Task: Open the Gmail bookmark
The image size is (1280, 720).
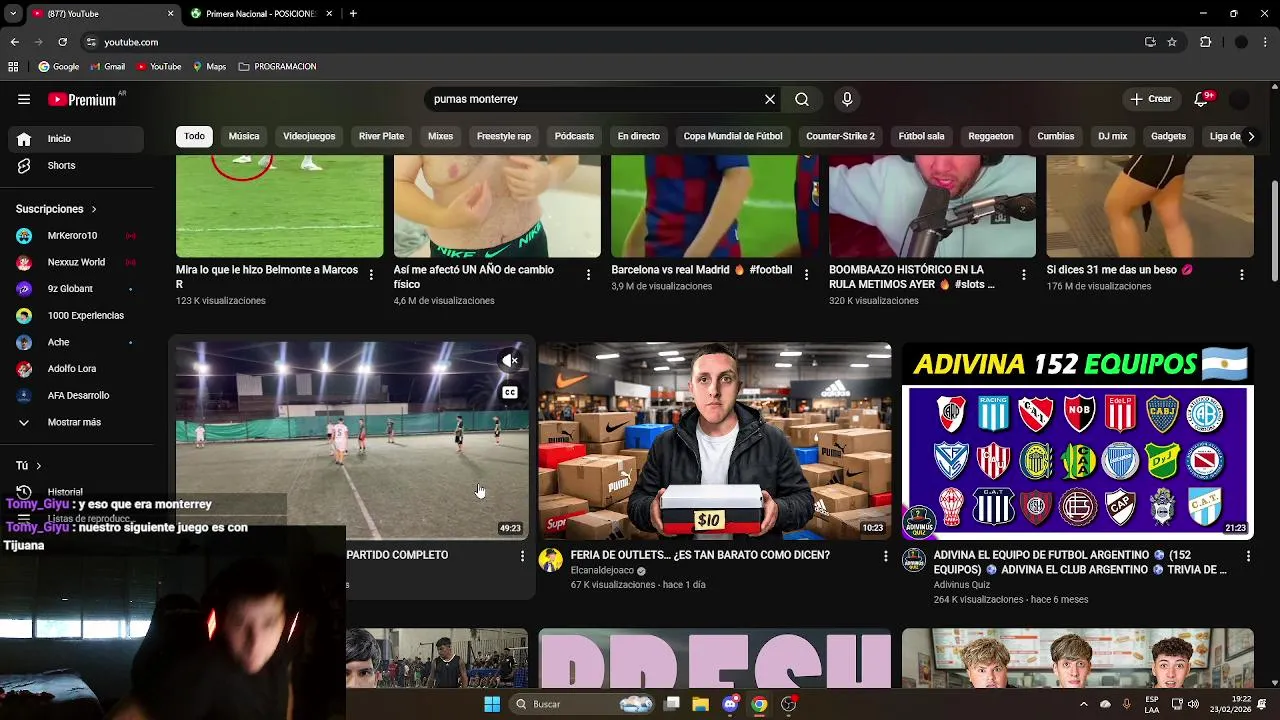Action: tap(107, 67)
